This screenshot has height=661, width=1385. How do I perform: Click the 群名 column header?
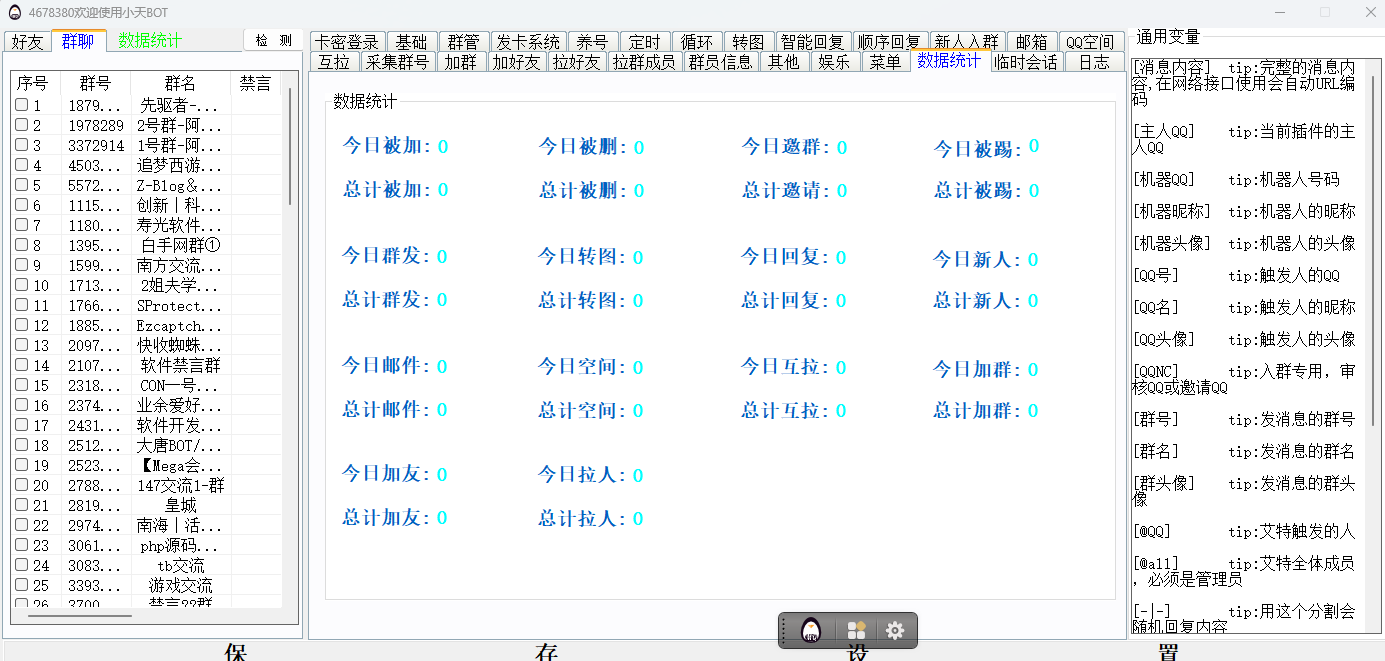point(181,84)
